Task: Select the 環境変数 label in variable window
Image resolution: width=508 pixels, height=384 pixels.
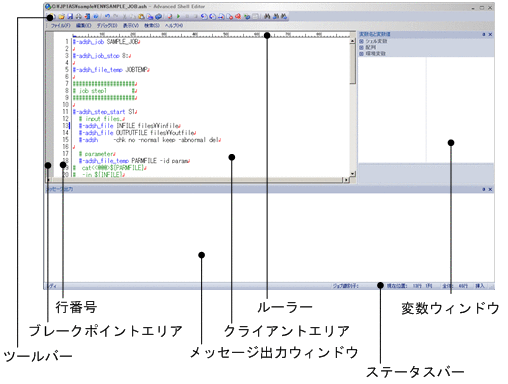Action: (376, 53)
